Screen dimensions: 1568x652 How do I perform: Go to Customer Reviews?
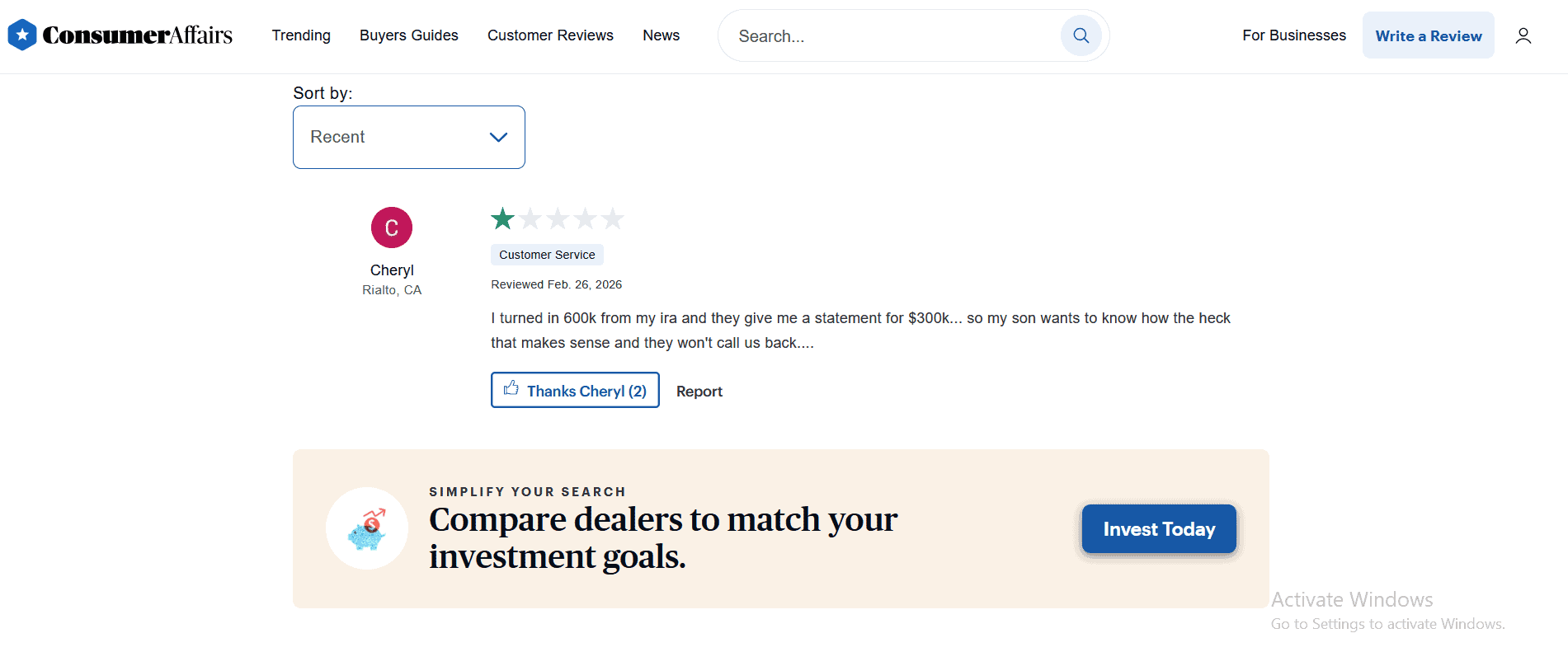click(550, 35)
